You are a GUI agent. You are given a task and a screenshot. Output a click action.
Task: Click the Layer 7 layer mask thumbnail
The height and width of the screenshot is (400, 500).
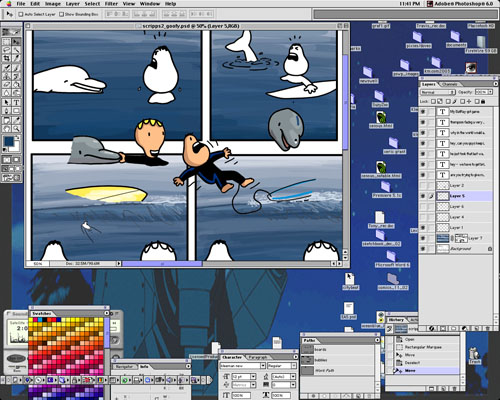click(461, 238)
